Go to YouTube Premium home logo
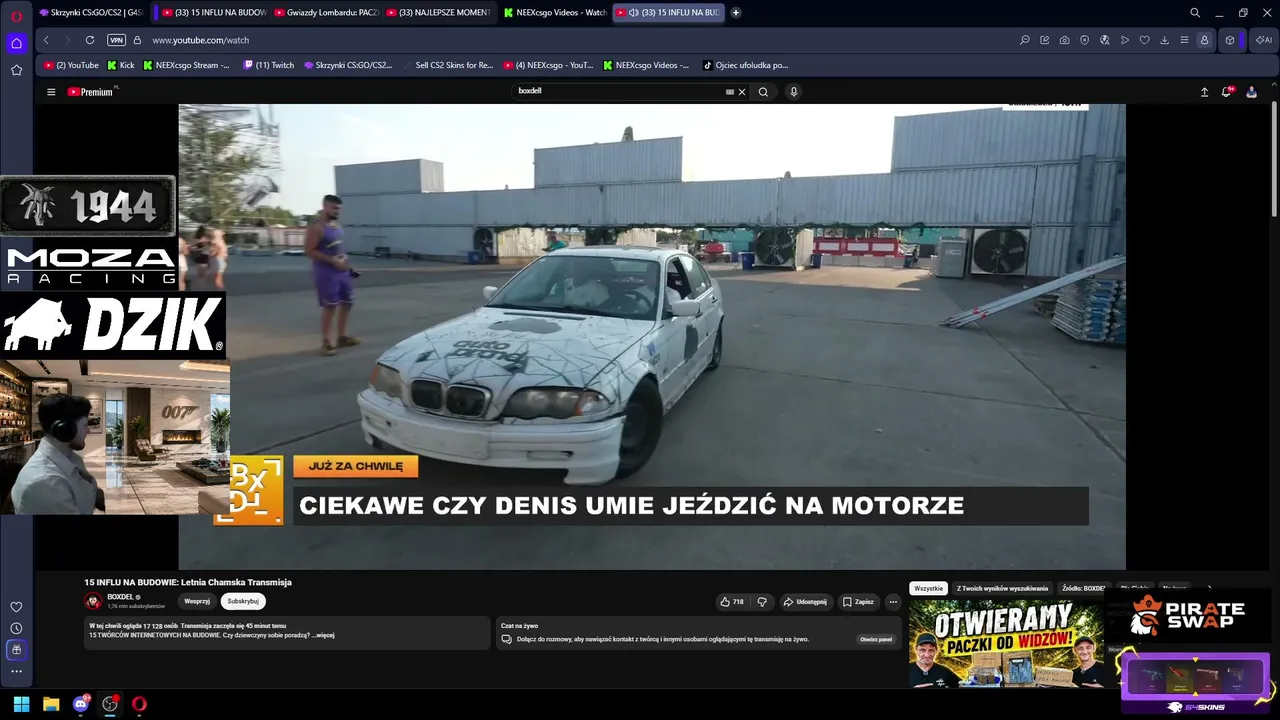This screenshot has width=1280, height=720. (x=91, y=92)
